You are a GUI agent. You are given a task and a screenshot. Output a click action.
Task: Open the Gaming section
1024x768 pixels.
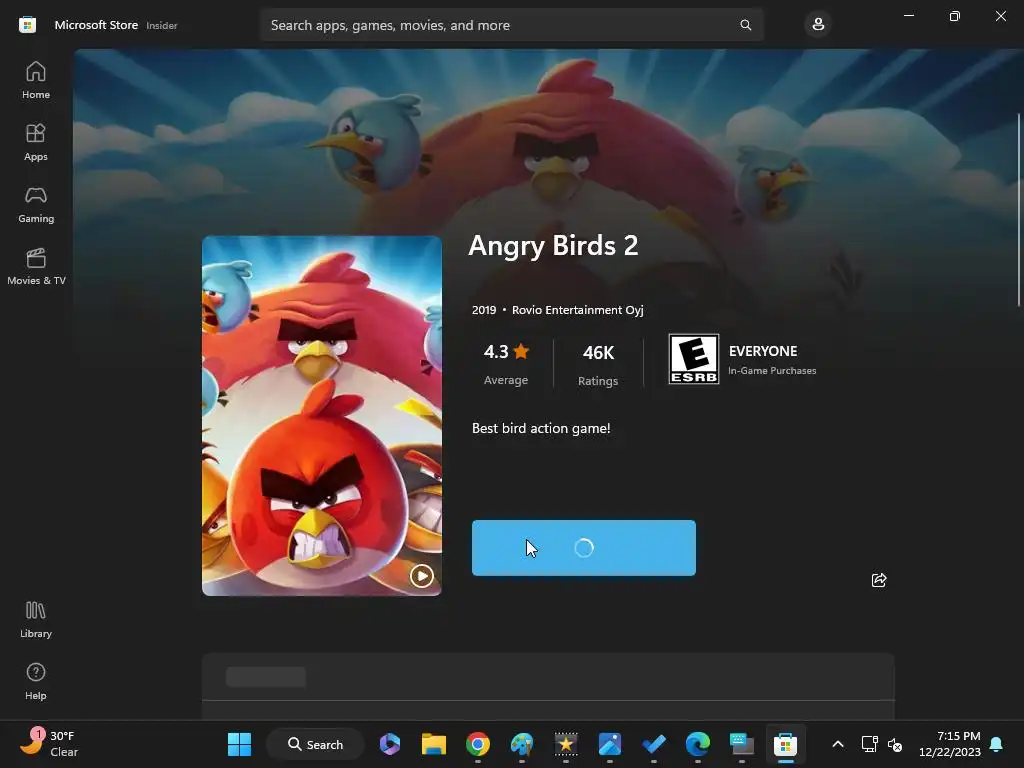point(36,204)
